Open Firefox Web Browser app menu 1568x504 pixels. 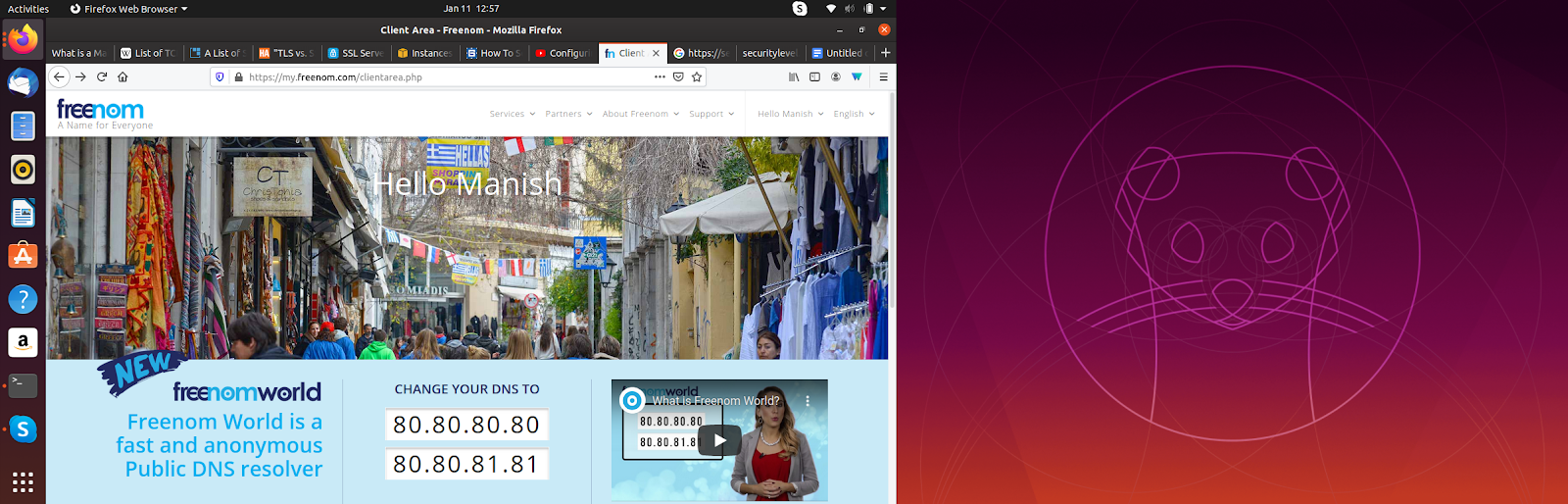(128, 9)
